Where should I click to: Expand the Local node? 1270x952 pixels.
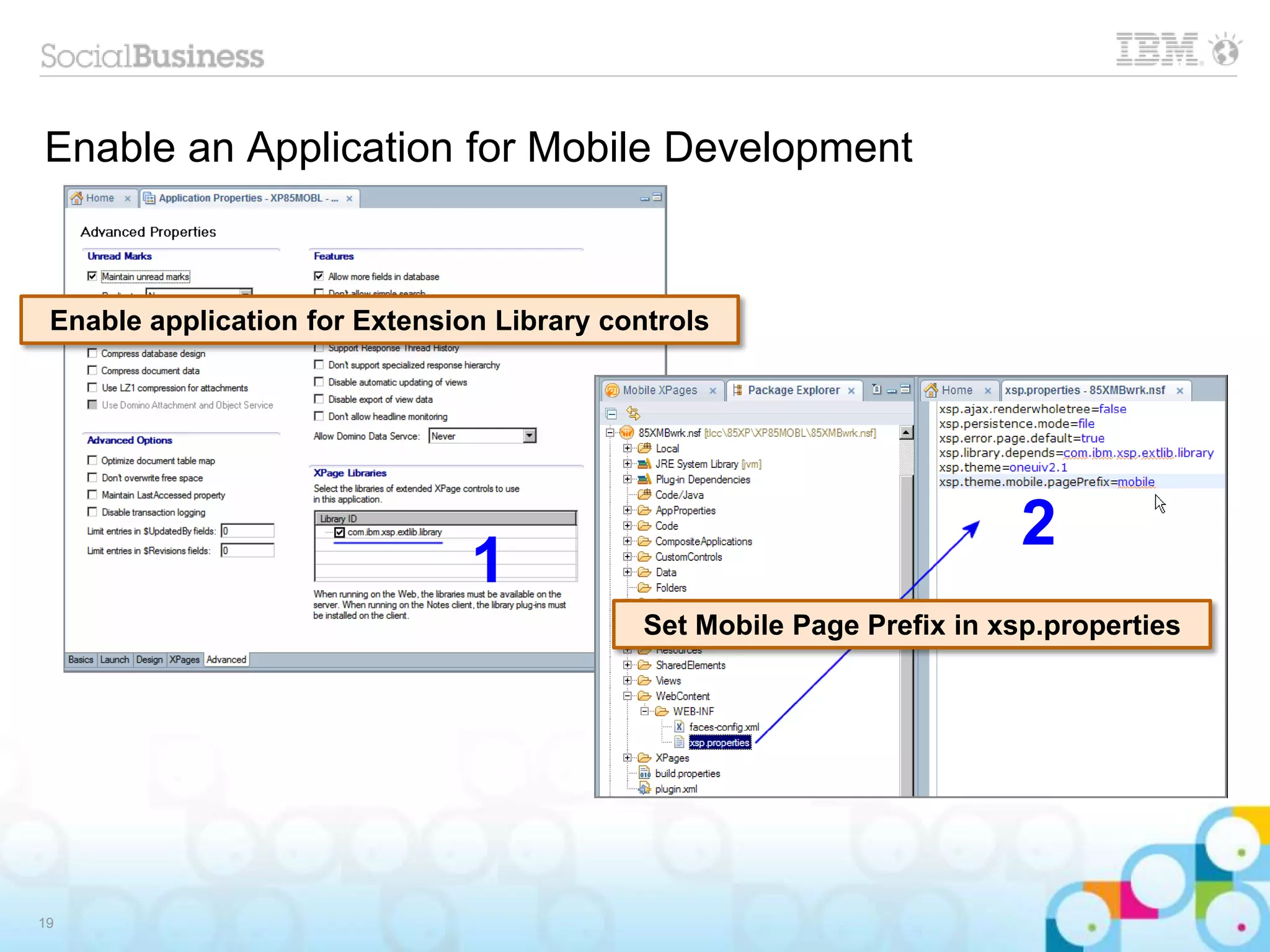(627, 448)
